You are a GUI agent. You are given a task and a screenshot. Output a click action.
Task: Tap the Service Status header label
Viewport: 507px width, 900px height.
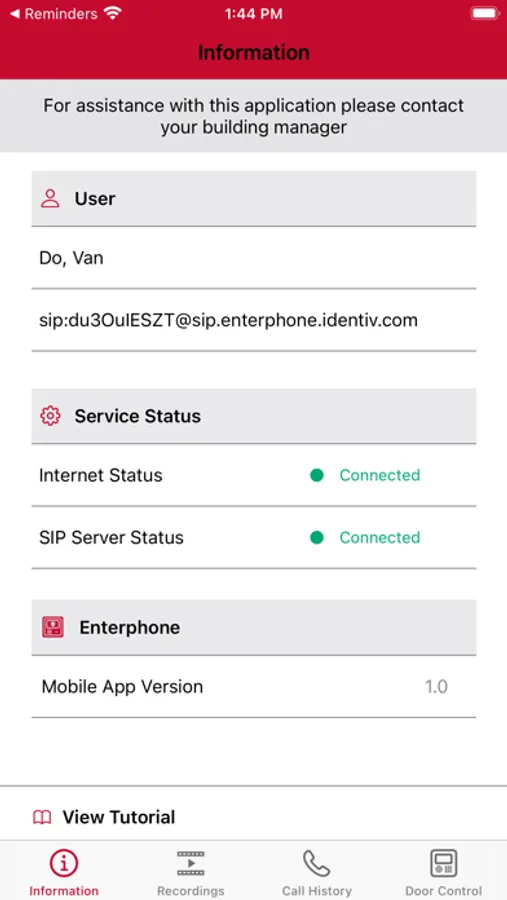tap(138, 416)
